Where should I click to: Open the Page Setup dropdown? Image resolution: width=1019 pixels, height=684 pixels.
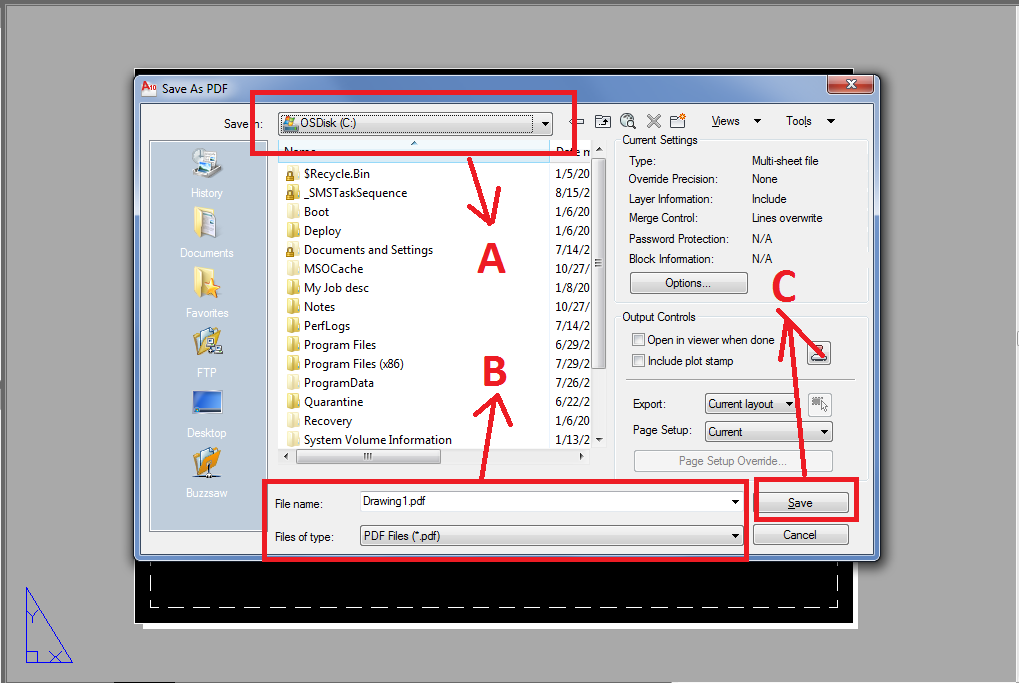pos(766,431)
